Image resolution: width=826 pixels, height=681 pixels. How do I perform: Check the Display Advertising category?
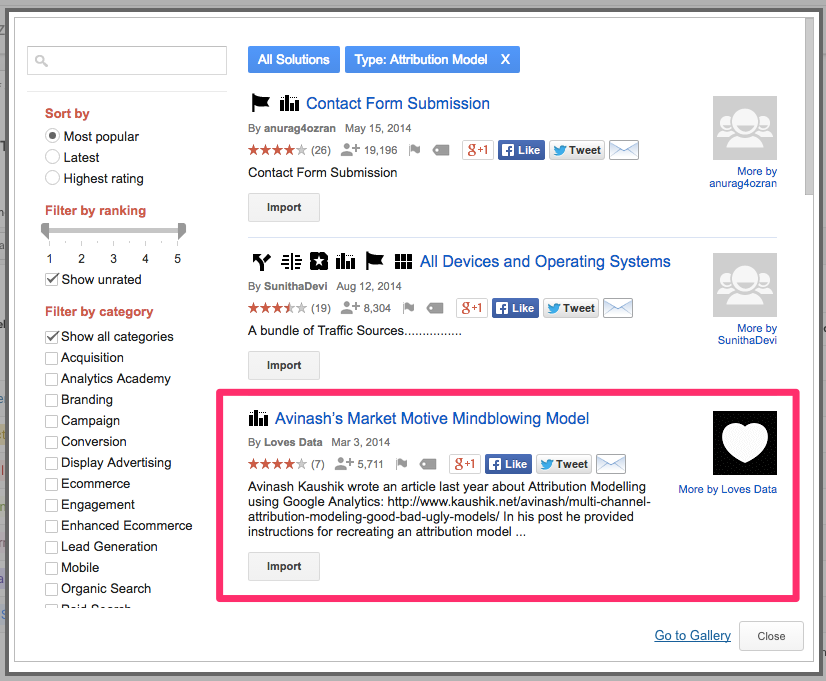coord(51,463)
